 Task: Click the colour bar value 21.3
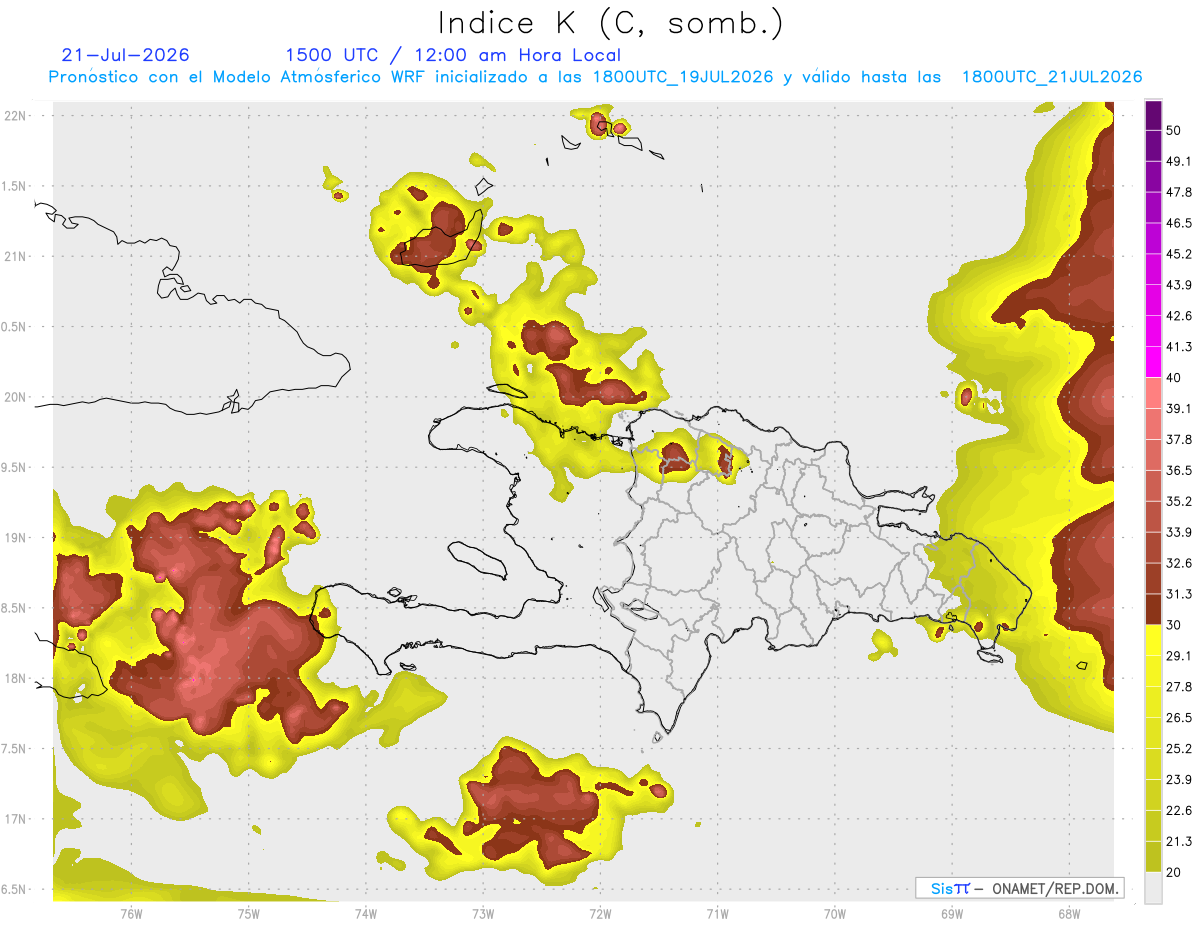pyautogui.click(x=1179, y=842)
